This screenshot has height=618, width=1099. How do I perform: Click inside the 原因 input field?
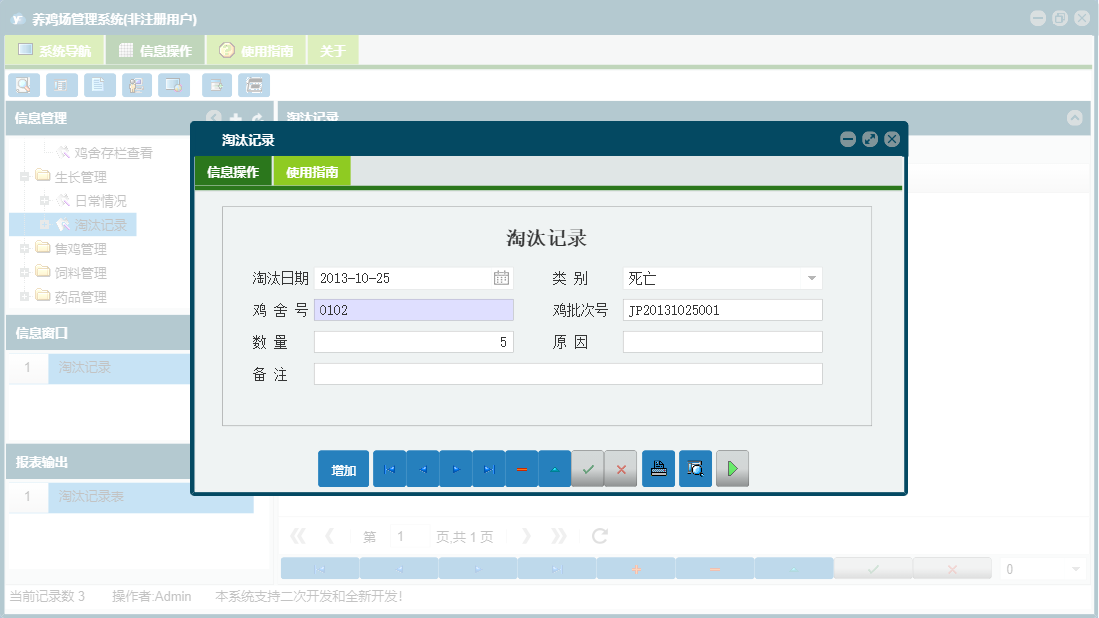tap(722, 343)
